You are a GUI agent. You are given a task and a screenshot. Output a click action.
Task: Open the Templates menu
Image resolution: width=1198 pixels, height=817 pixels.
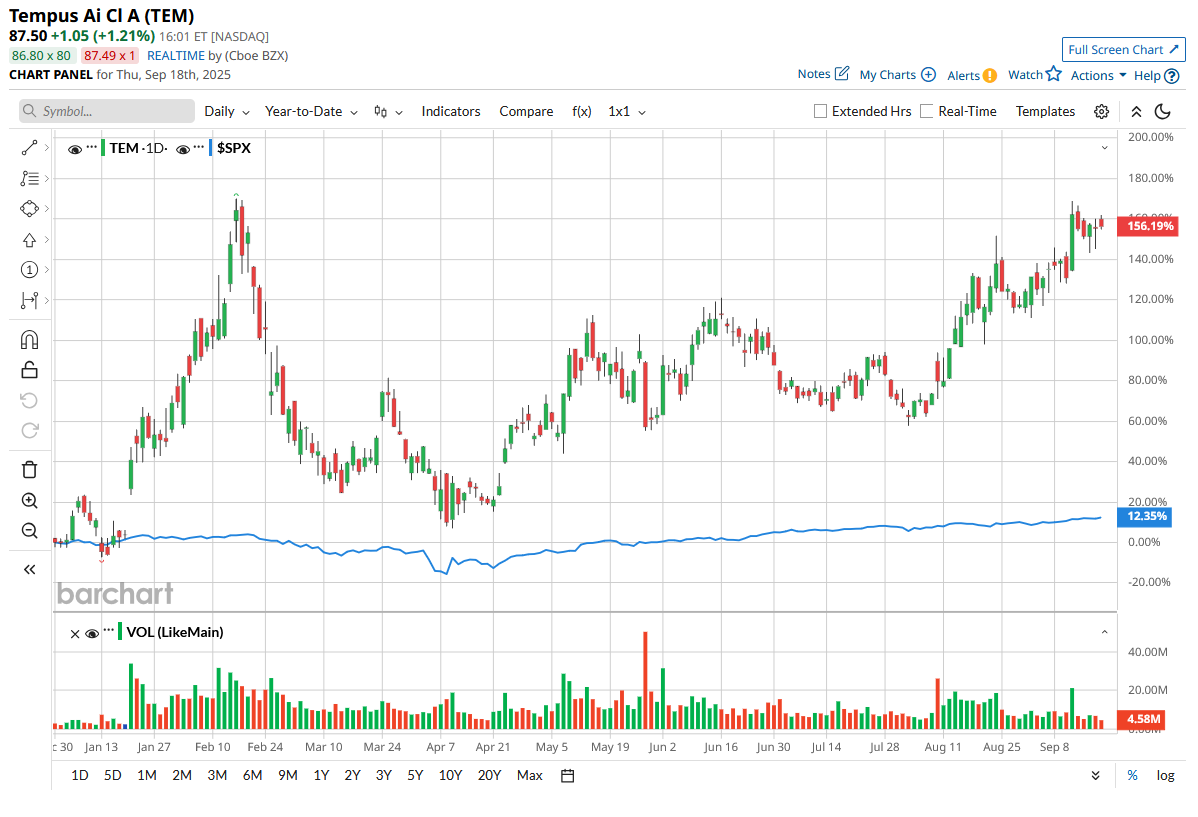1045,112
